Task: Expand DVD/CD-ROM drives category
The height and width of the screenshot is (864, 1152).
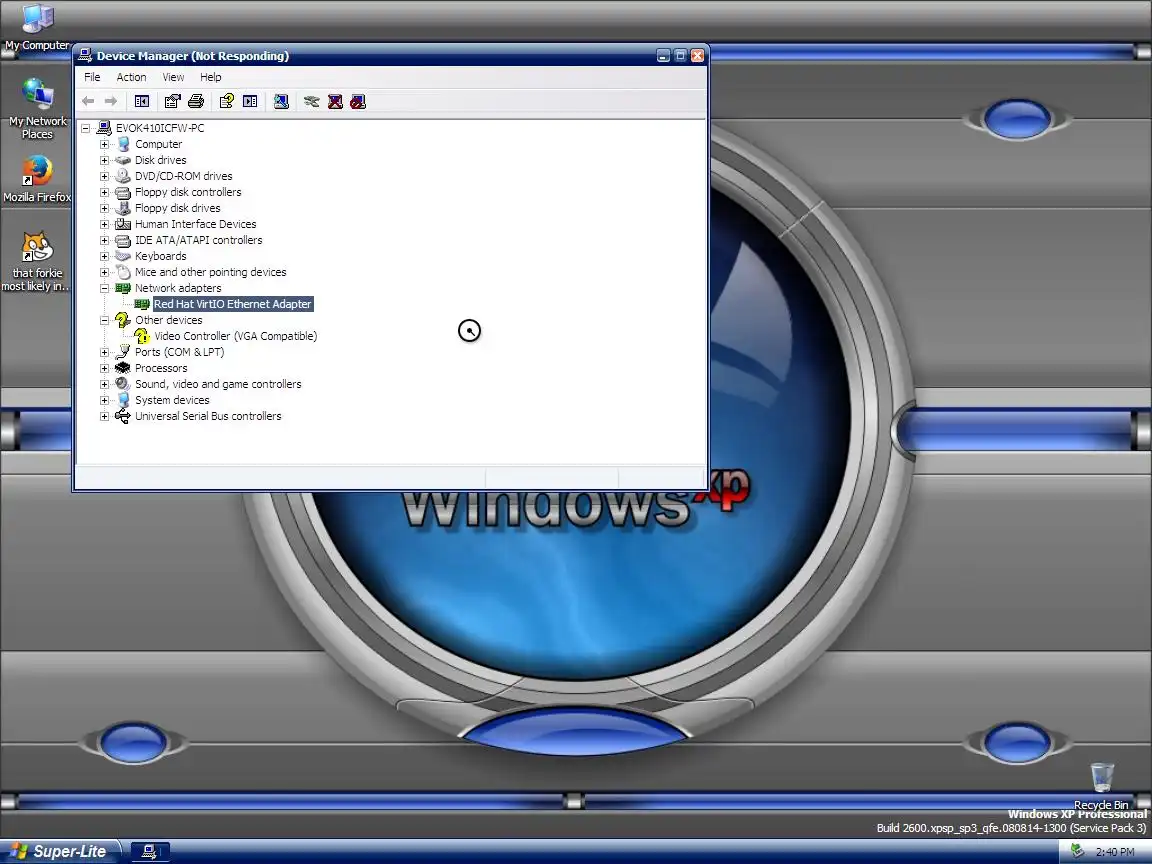Action: tap(104, 176)
